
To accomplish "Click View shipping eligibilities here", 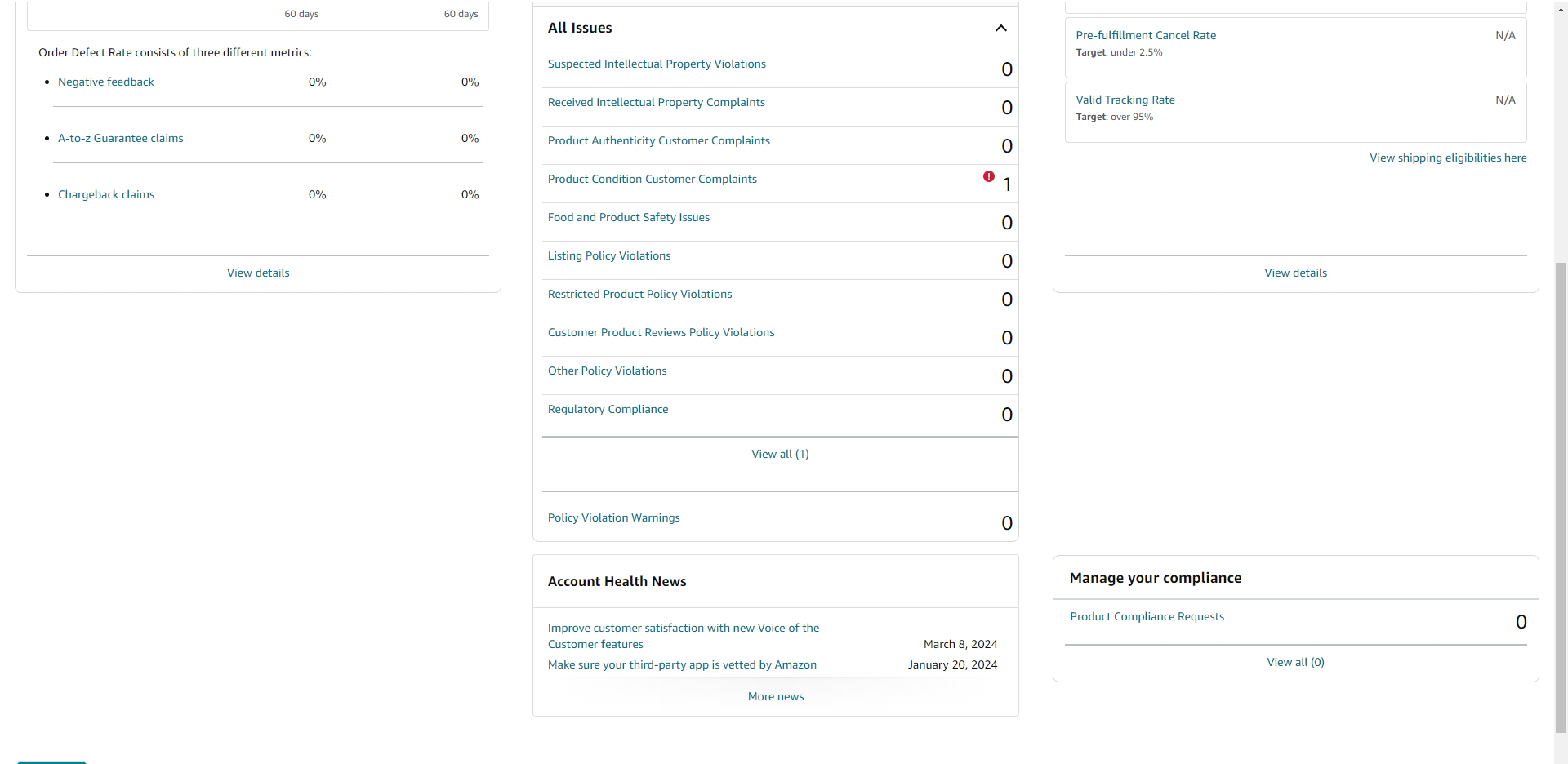I will (1448, 158).
